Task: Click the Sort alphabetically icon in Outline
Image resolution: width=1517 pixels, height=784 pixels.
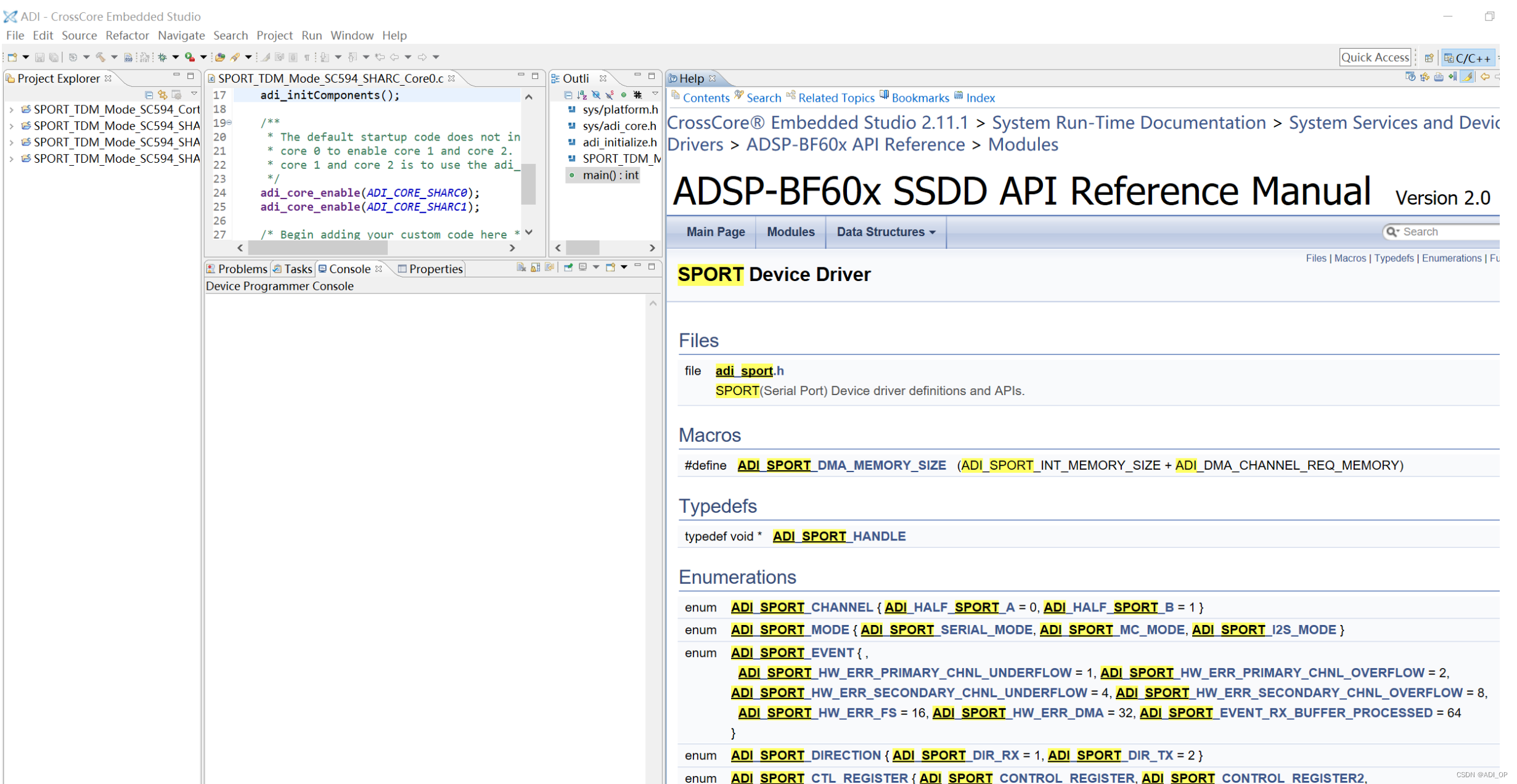Action: [582, 95]
